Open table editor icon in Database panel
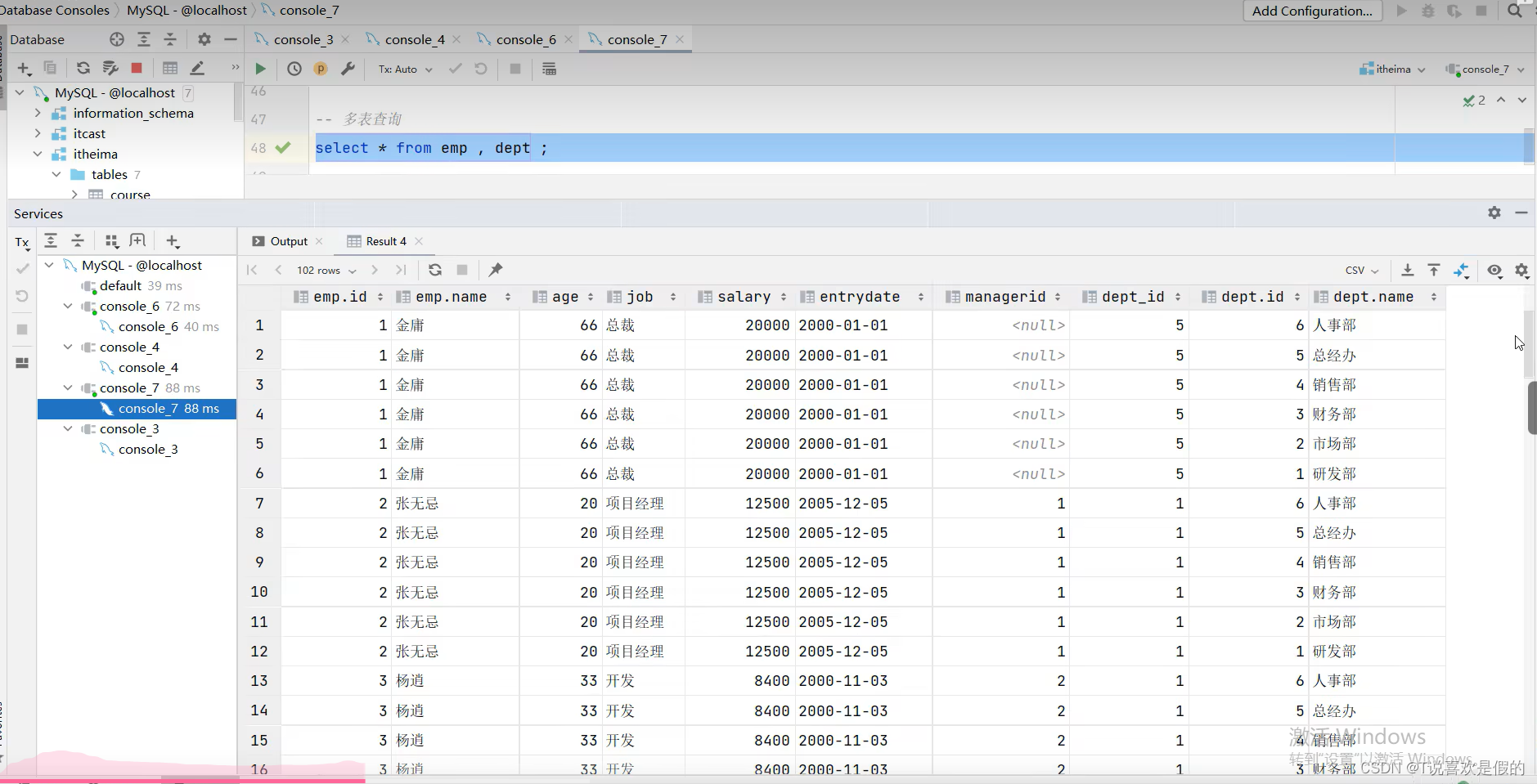Screen dimensions: 1537x784 click(170, 69)
